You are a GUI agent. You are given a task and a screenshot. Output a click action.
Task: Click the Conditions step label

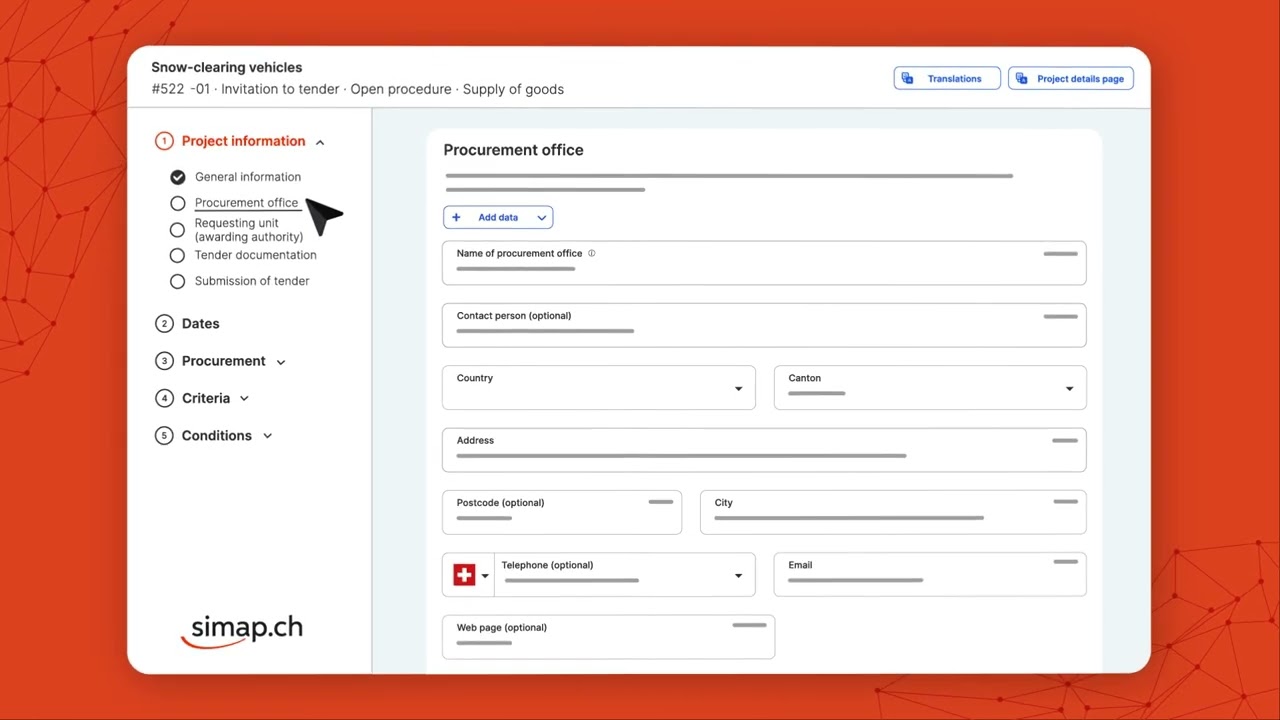pyautogui.click(x=217, y=436)
